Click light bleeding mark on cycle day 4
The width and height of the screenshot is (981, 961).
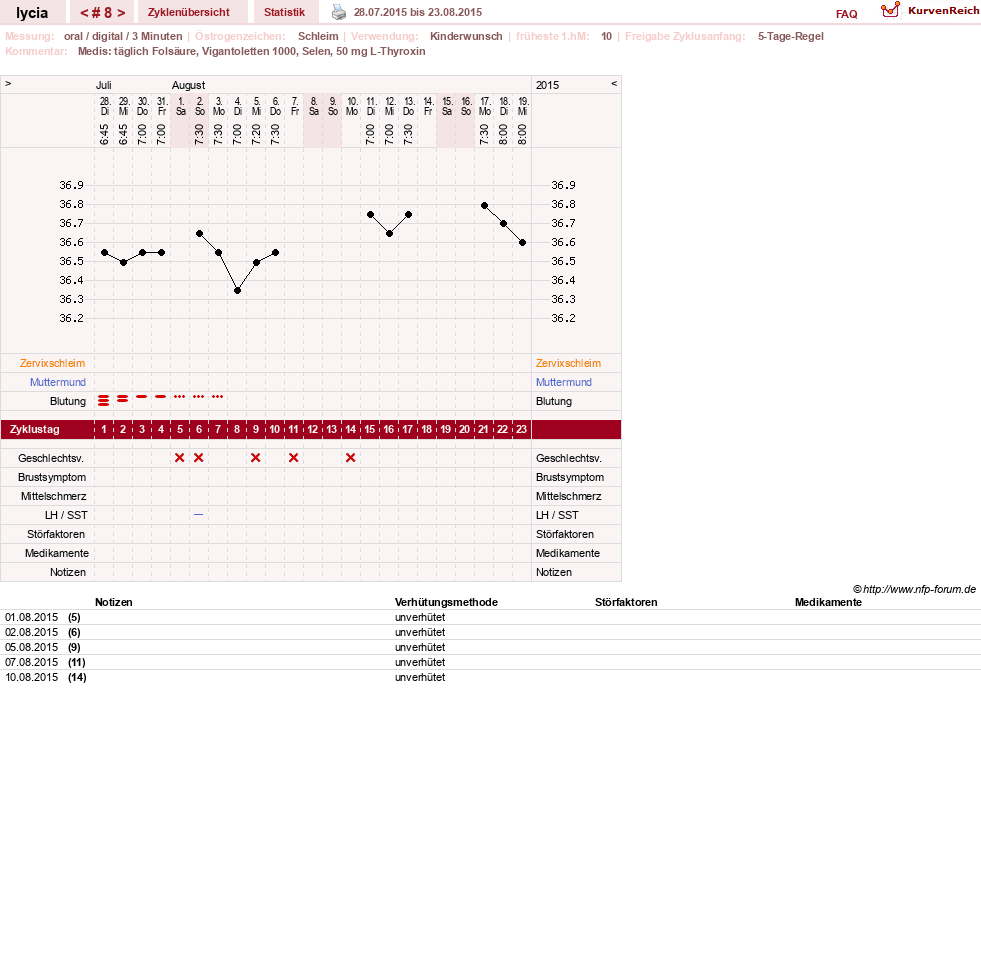161,397
